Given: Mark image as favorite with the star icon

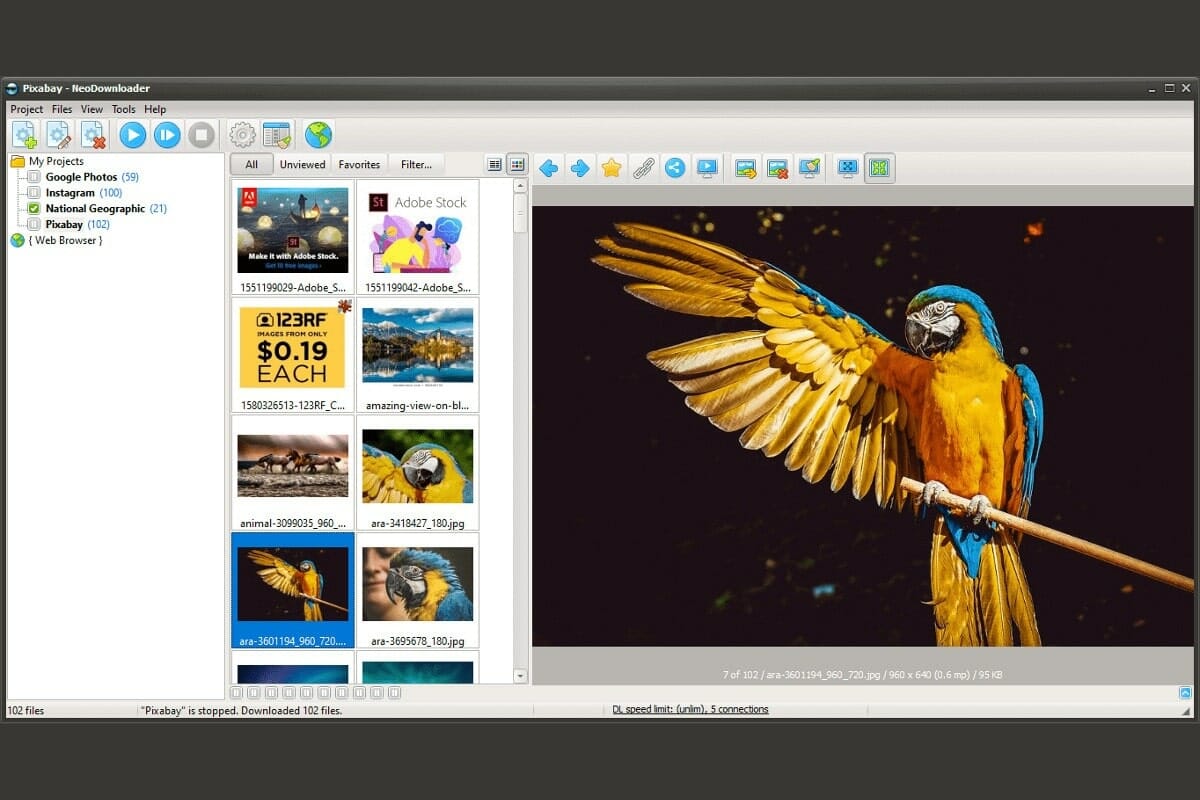Looking at the screenshot, I should click(611, 168).
